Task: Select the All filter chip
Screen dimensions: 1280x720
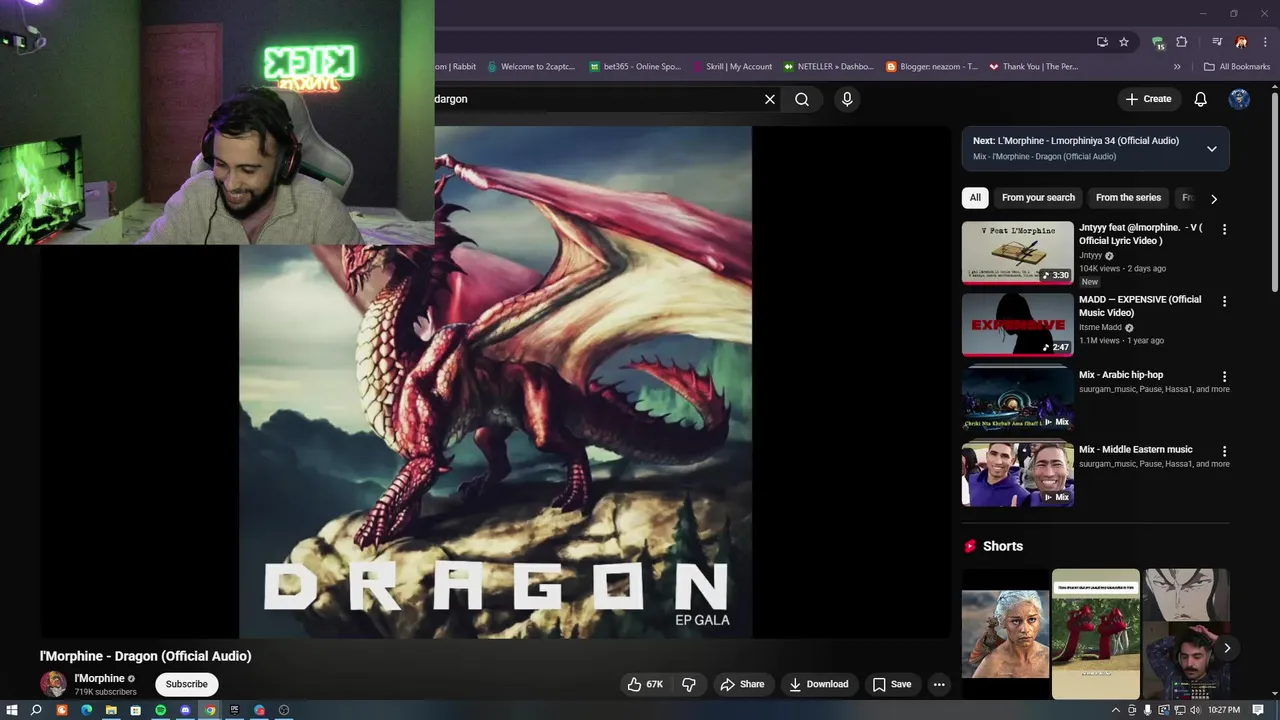Action: click(x=975, y=198)
